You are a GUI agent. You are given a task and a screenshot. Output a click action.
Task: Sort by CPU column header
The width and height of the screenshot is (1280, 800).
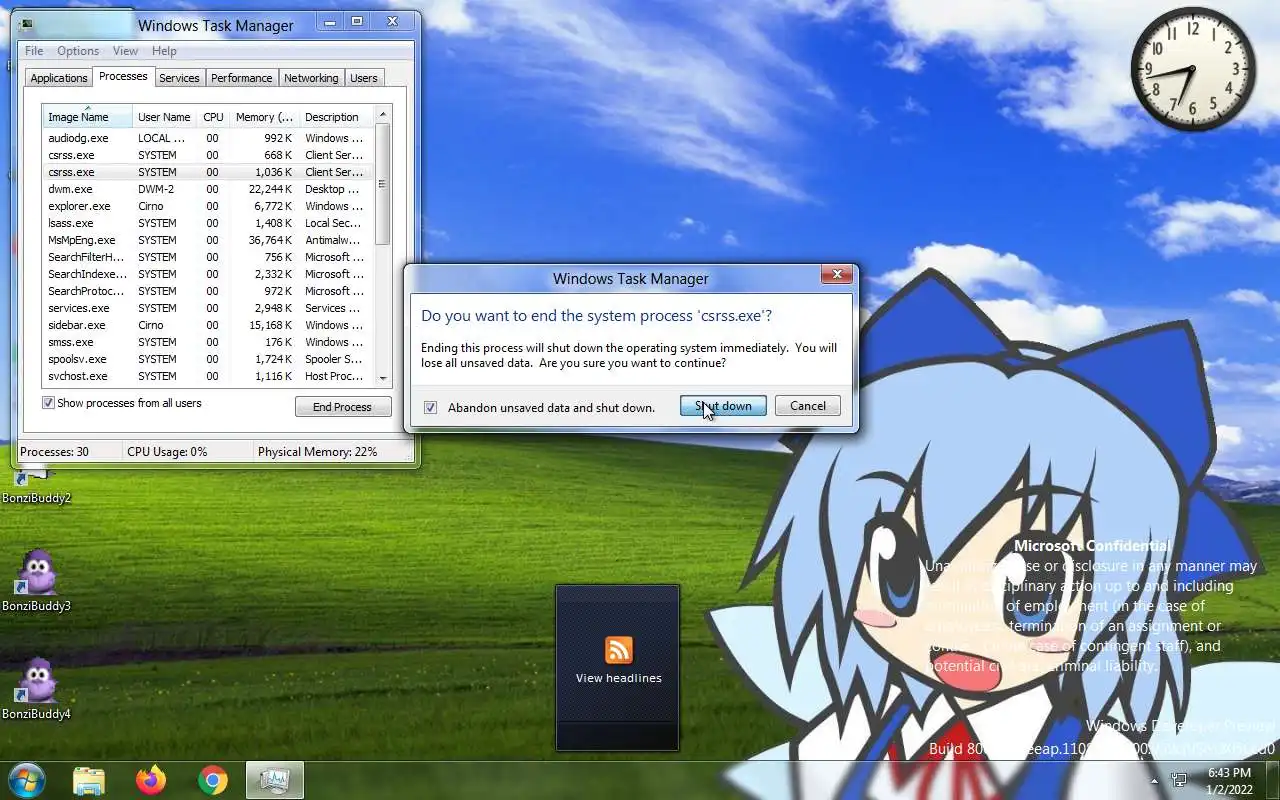[x=213, y=117]
